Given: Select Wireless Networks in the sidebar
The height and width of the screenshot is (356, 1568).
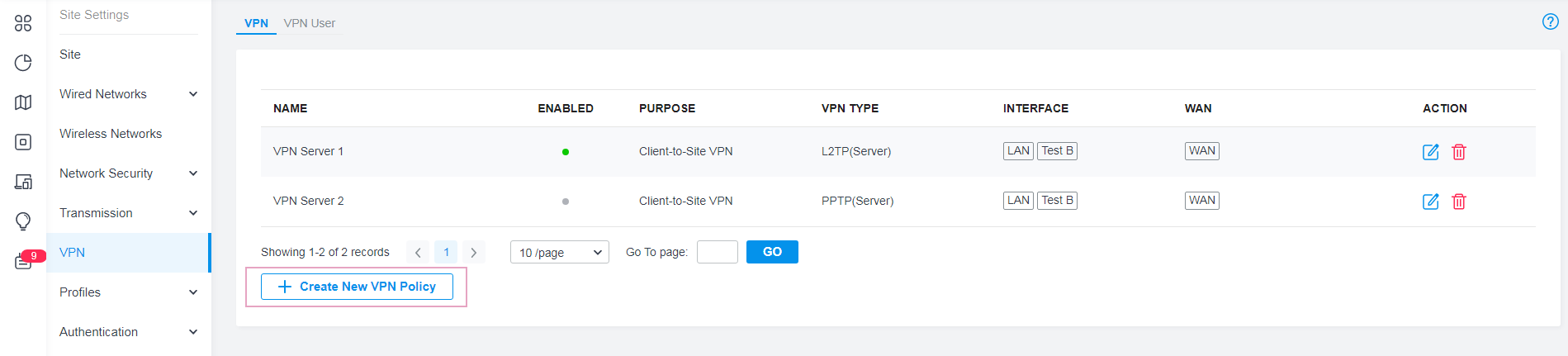Looking at the screenshot, I should click(x=111, y=134).
